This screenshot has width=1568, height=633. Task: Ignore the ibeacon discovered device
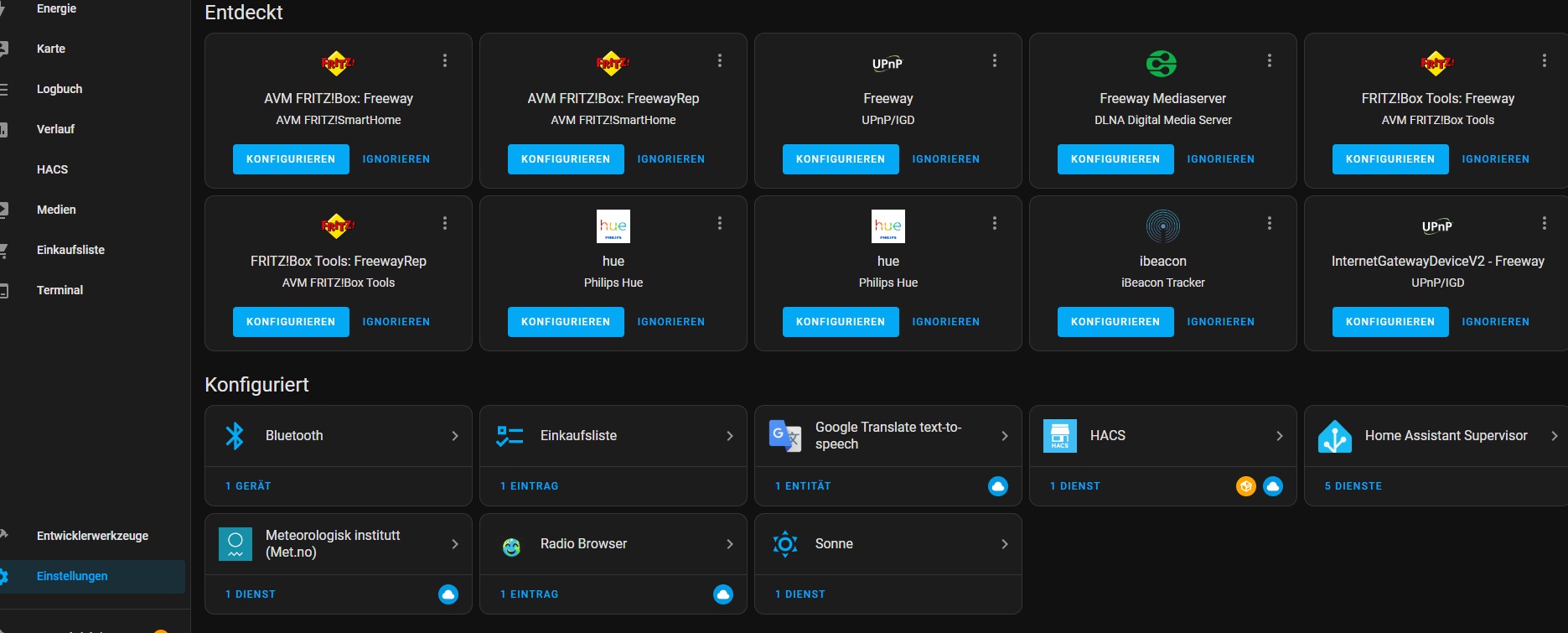click(1220, 322)
